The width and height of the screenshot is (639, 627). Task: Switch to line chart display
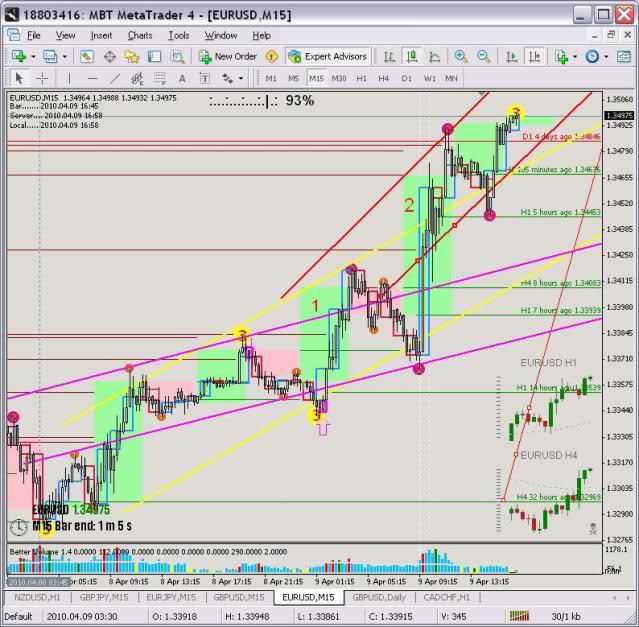coord(435,56)
